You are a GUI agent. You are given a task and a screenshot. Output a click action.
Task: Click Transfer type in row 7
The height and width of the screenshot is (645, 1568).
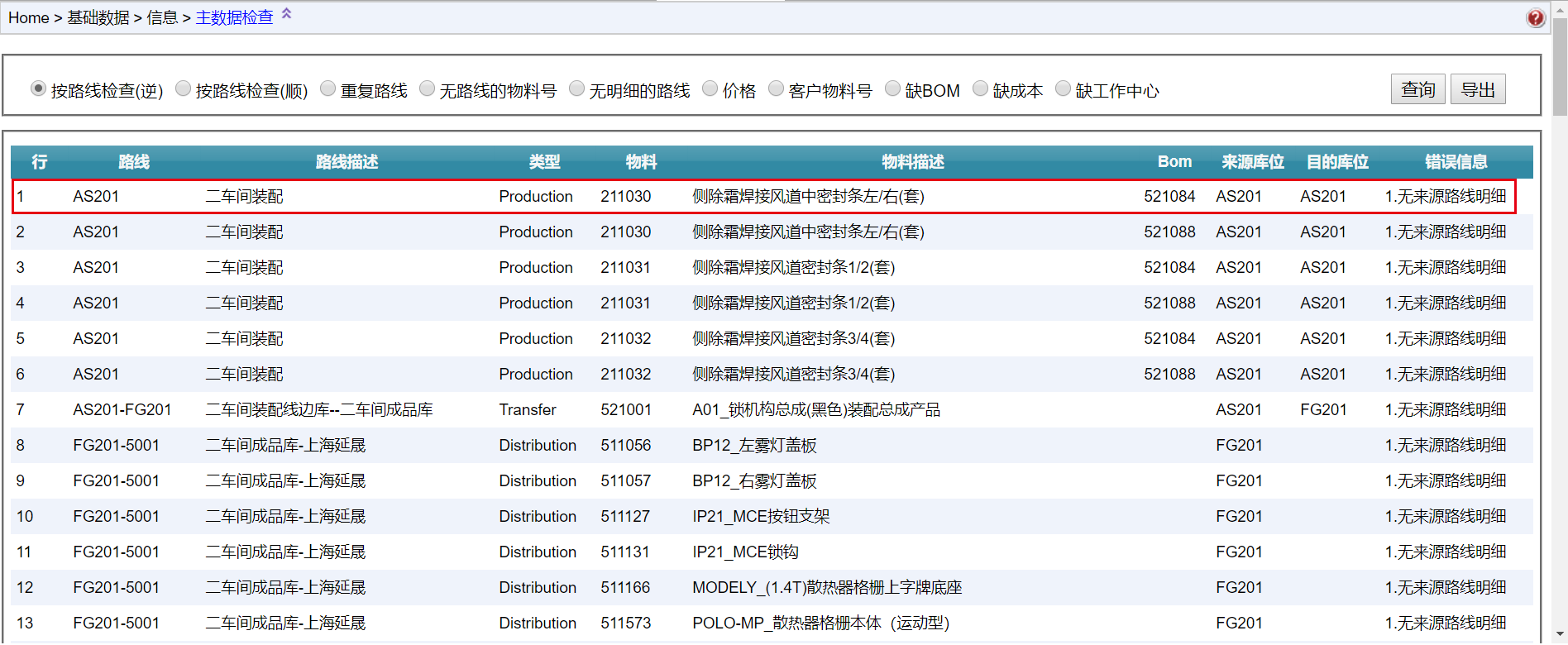click(x=528, y=410)
